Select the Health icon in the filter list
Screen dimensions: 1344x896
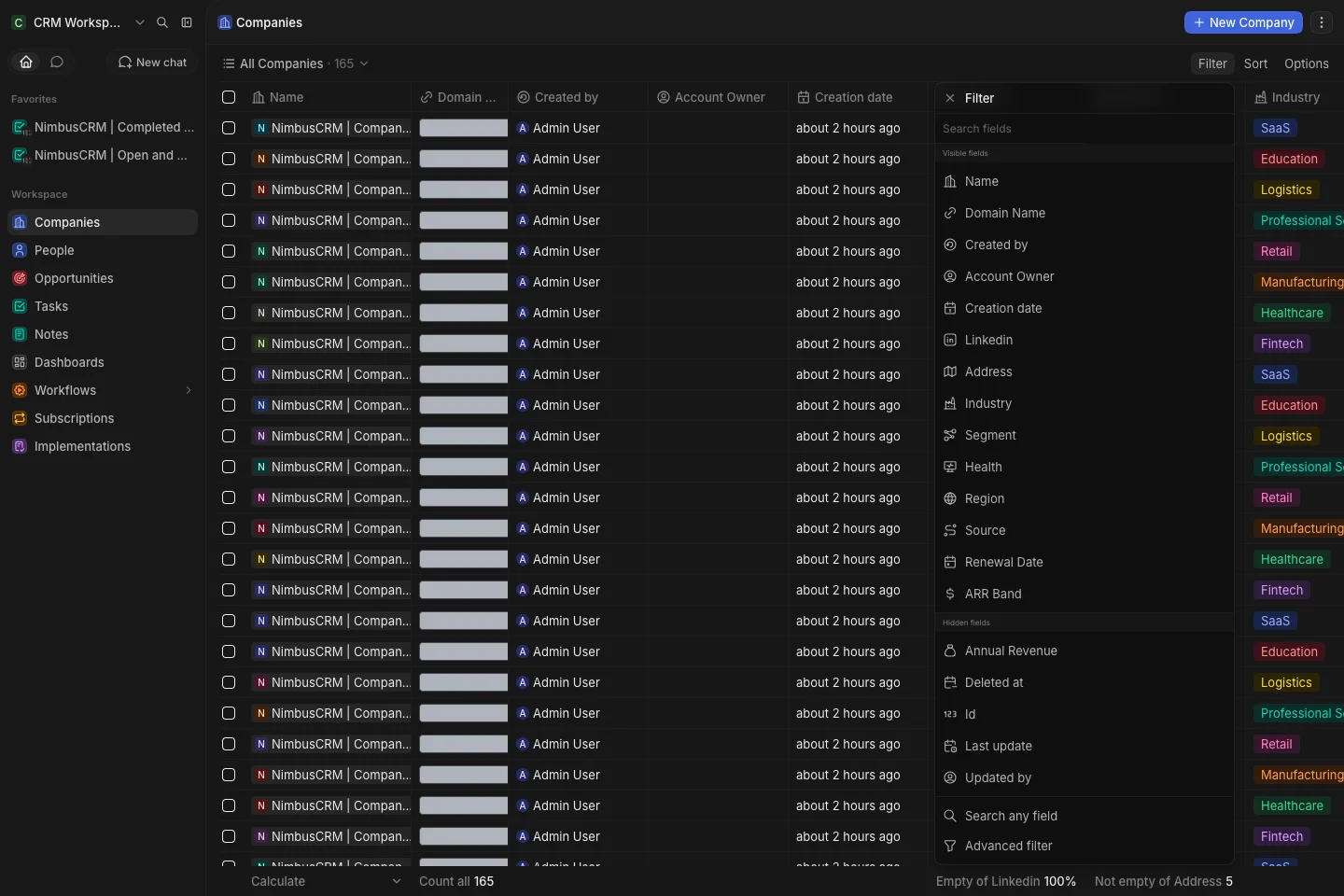(x=950, y=467)
